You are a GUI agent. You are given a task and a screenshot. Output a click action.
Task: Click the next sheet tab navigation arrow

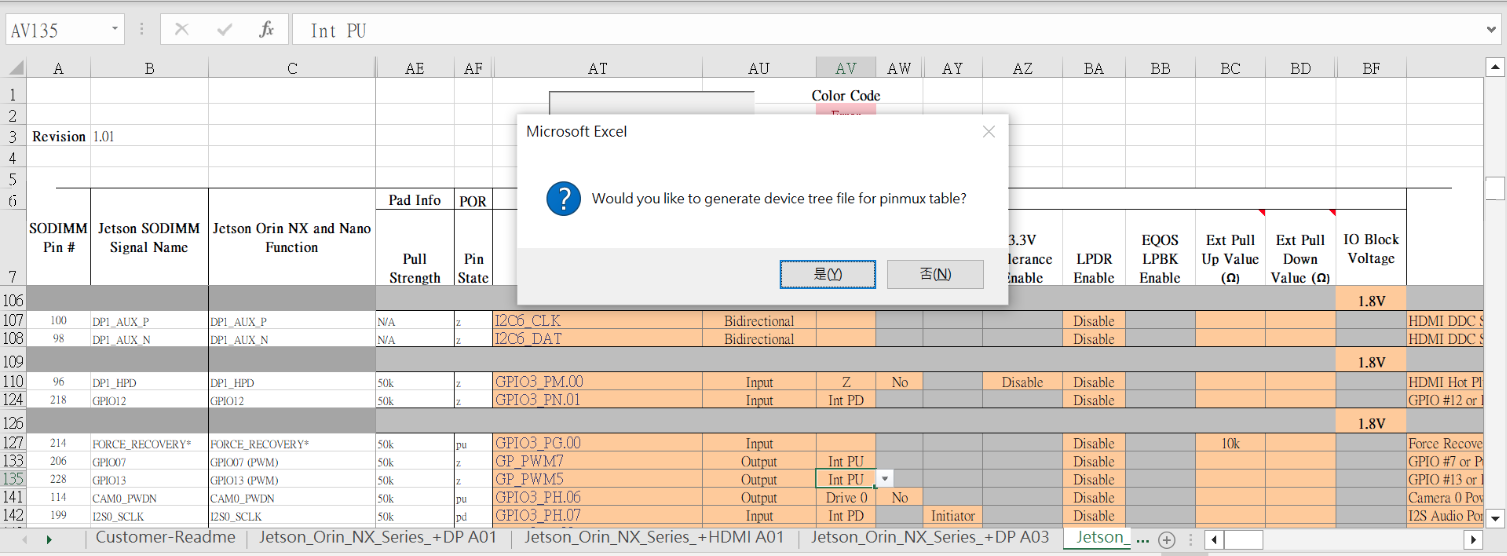[x=48, y=540]
